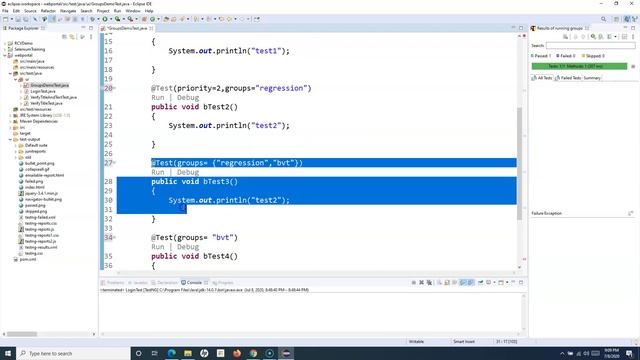This screenshot has height=360, width=640.
Task: Expand the Default suite folder
Action: pyautogui.click(x=16, y=145)
